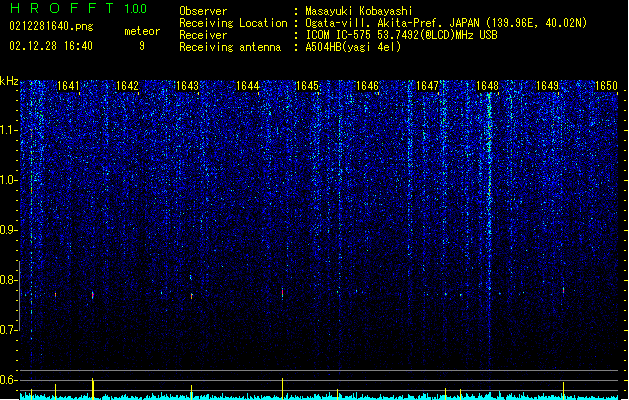Click the 1650 time marker
629x400 pixels.
coord(607,86)
